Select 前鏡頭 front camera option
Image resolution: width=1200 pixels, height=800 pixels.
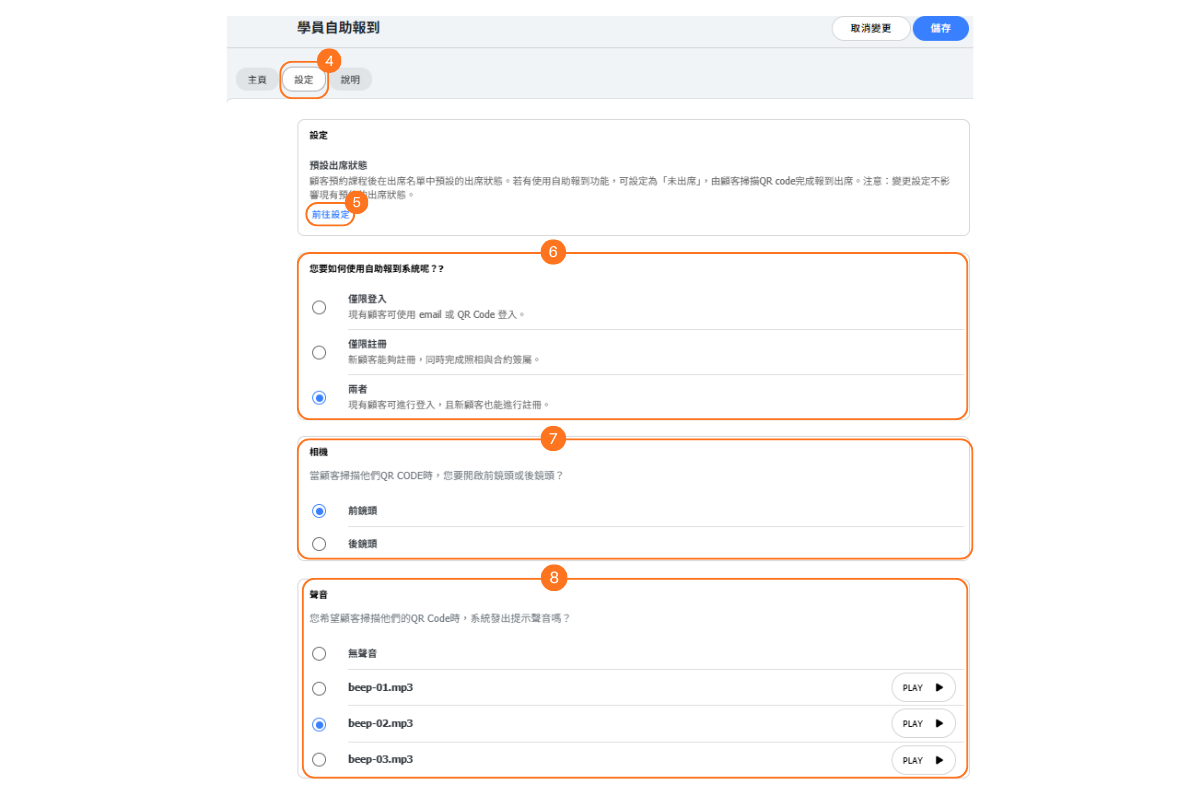(319, 511)
